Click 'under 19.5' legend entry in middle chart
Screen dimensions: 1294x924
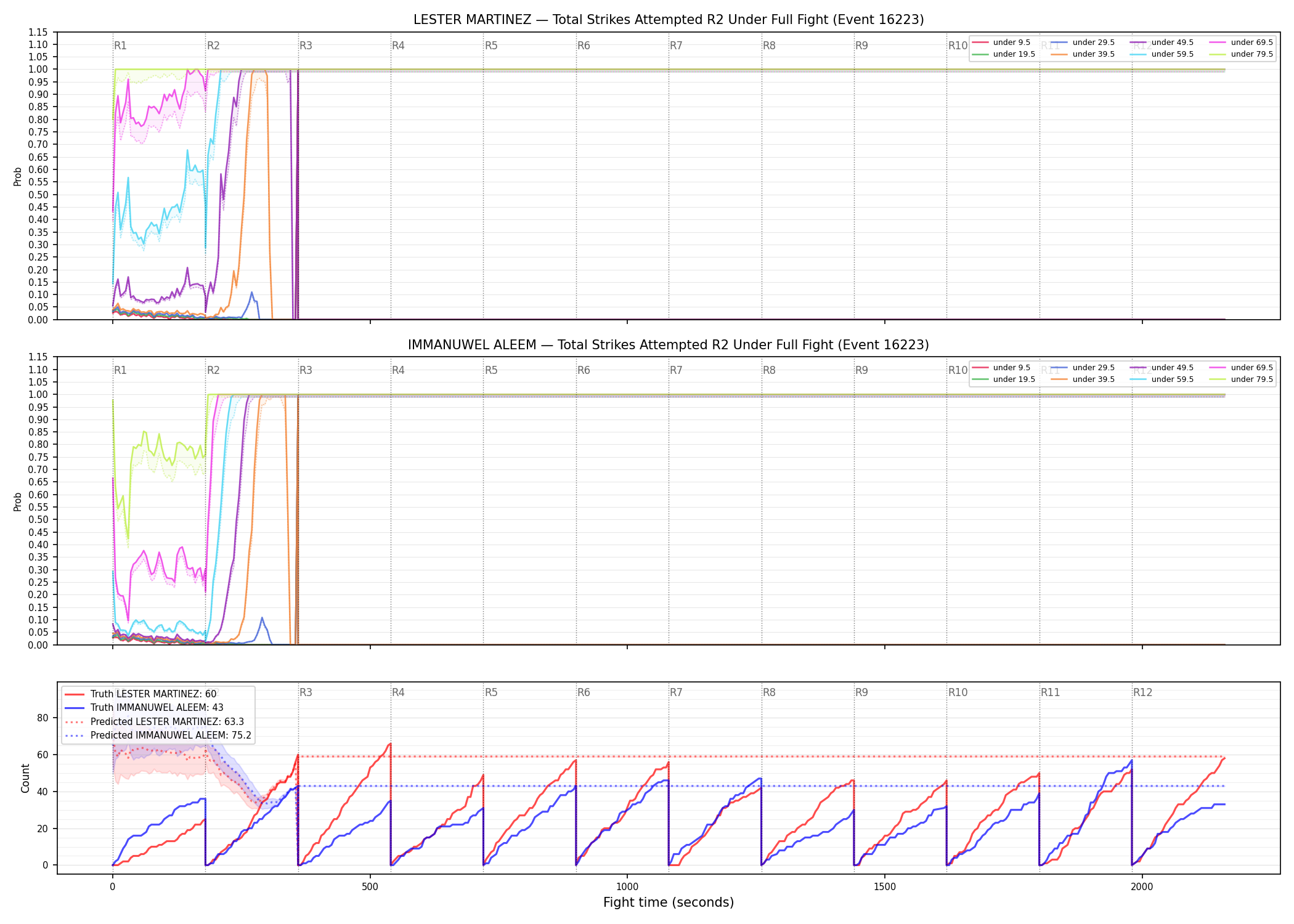point(1003,379)
